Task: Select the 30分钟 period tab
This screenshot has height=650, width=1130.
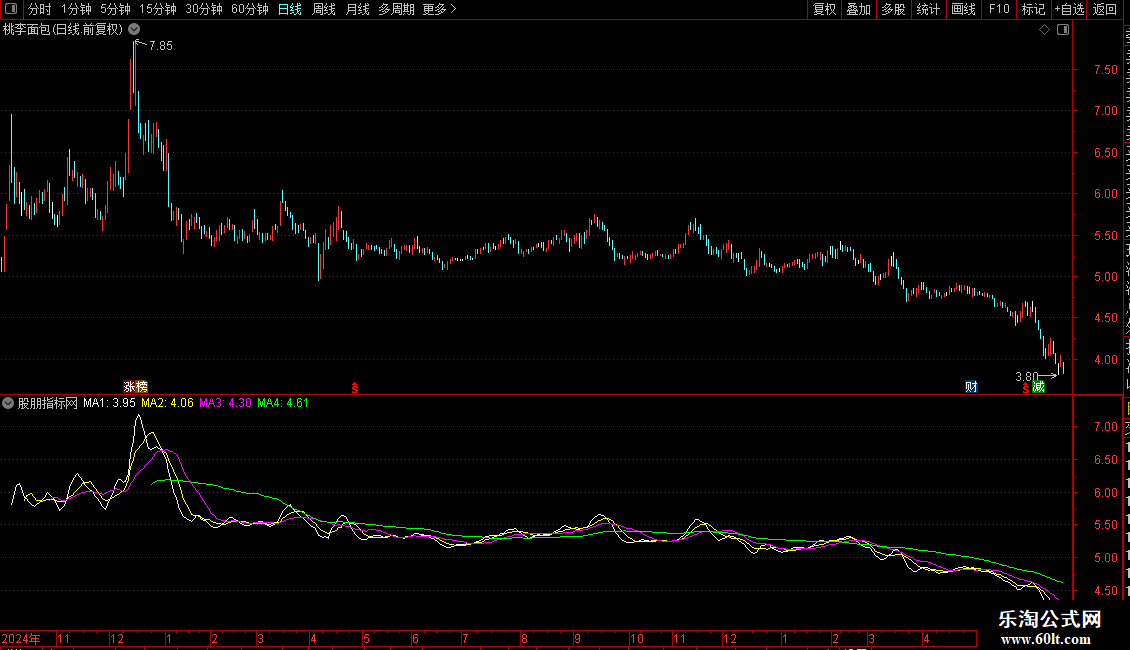Action: [x=204, y=9]
